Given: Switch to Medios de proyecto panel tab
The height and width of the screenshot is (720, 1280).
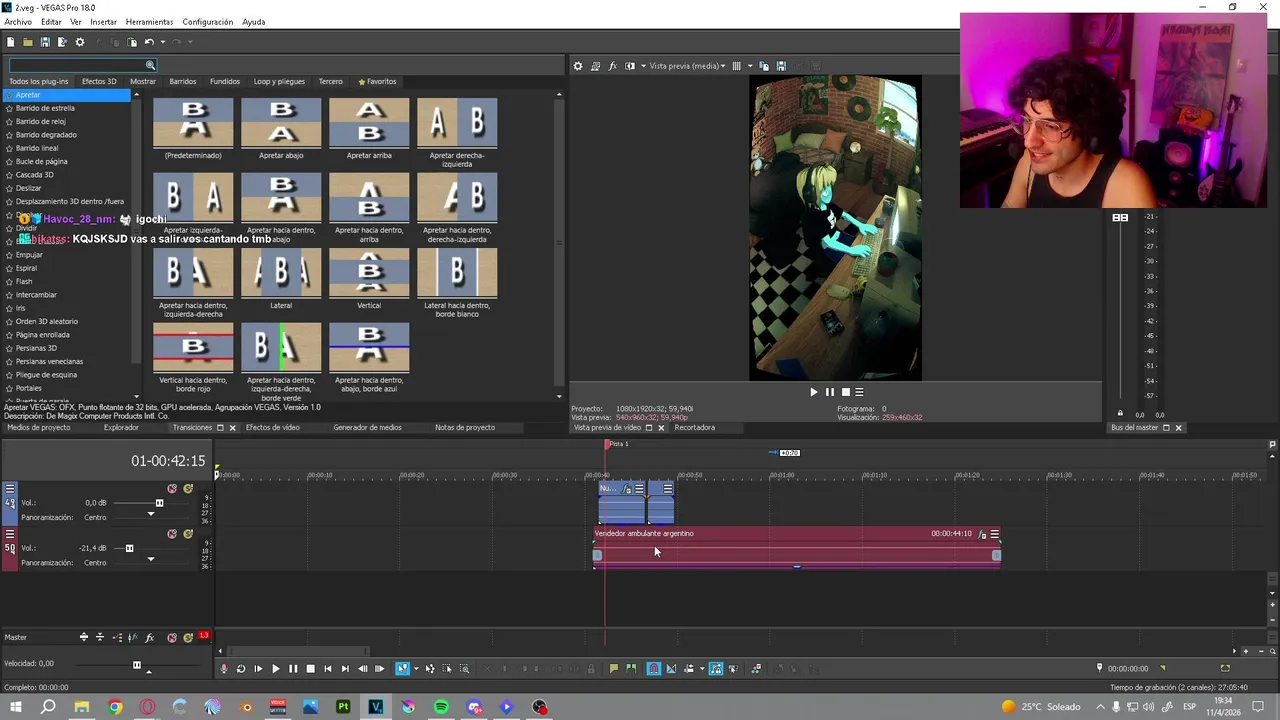Looking at the screenshot, I should click(x=39, y=427).
